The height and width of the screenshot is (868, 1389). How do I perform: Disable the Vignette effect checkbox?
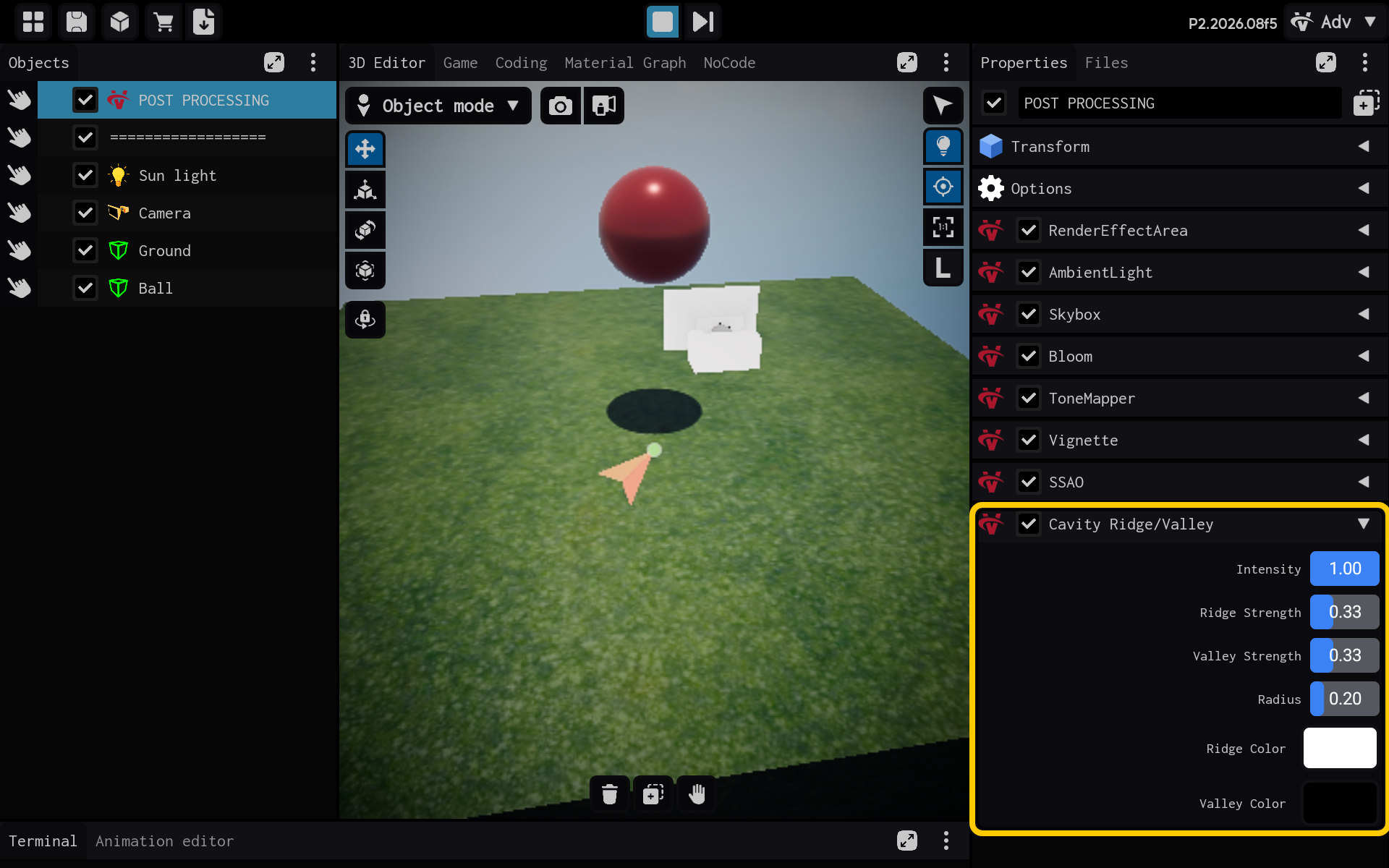pyautogui.click(x=1029, y=440)
